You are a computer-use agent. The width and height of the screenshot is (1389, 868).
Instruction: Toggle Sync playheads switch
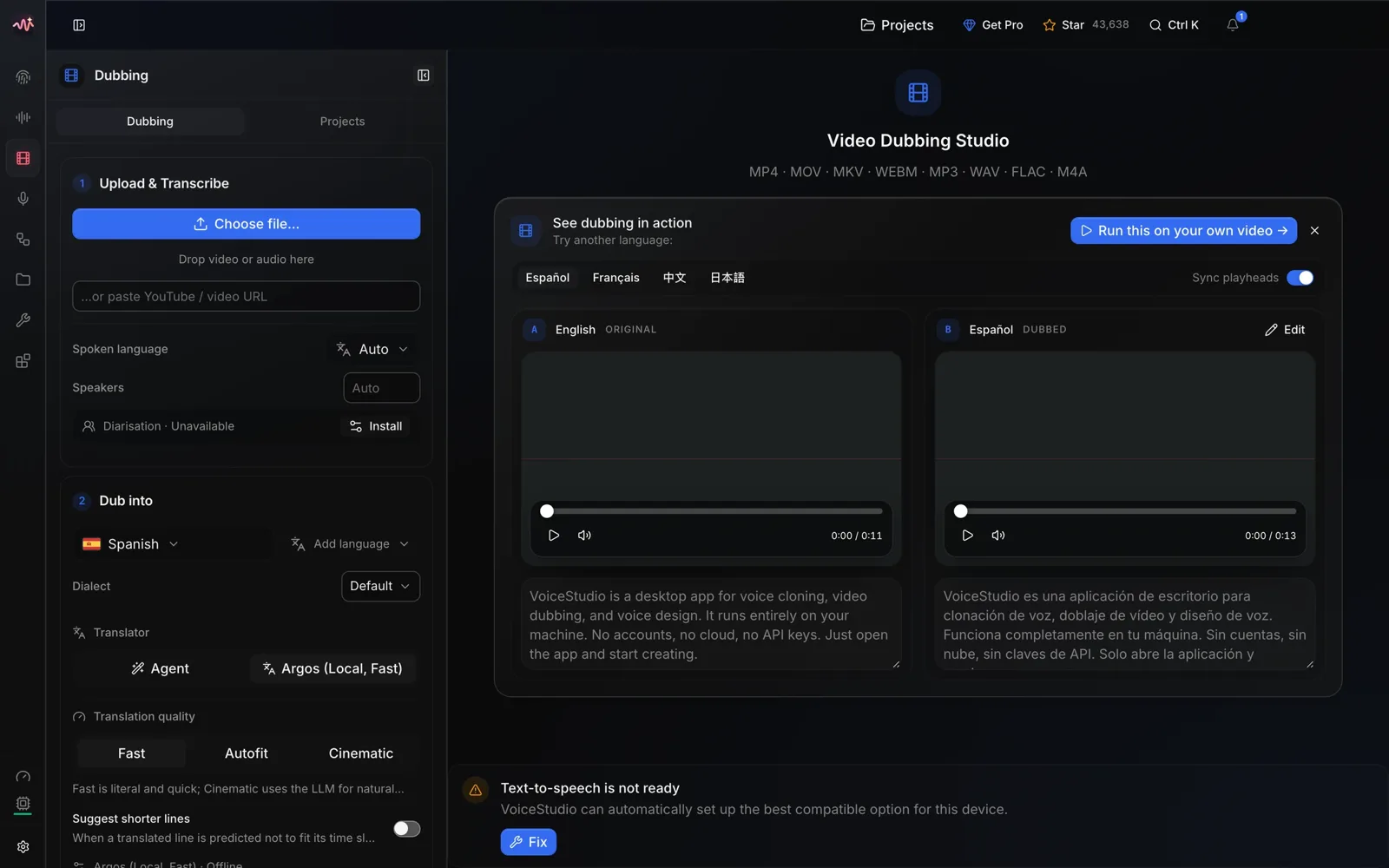pos(1300,278)
